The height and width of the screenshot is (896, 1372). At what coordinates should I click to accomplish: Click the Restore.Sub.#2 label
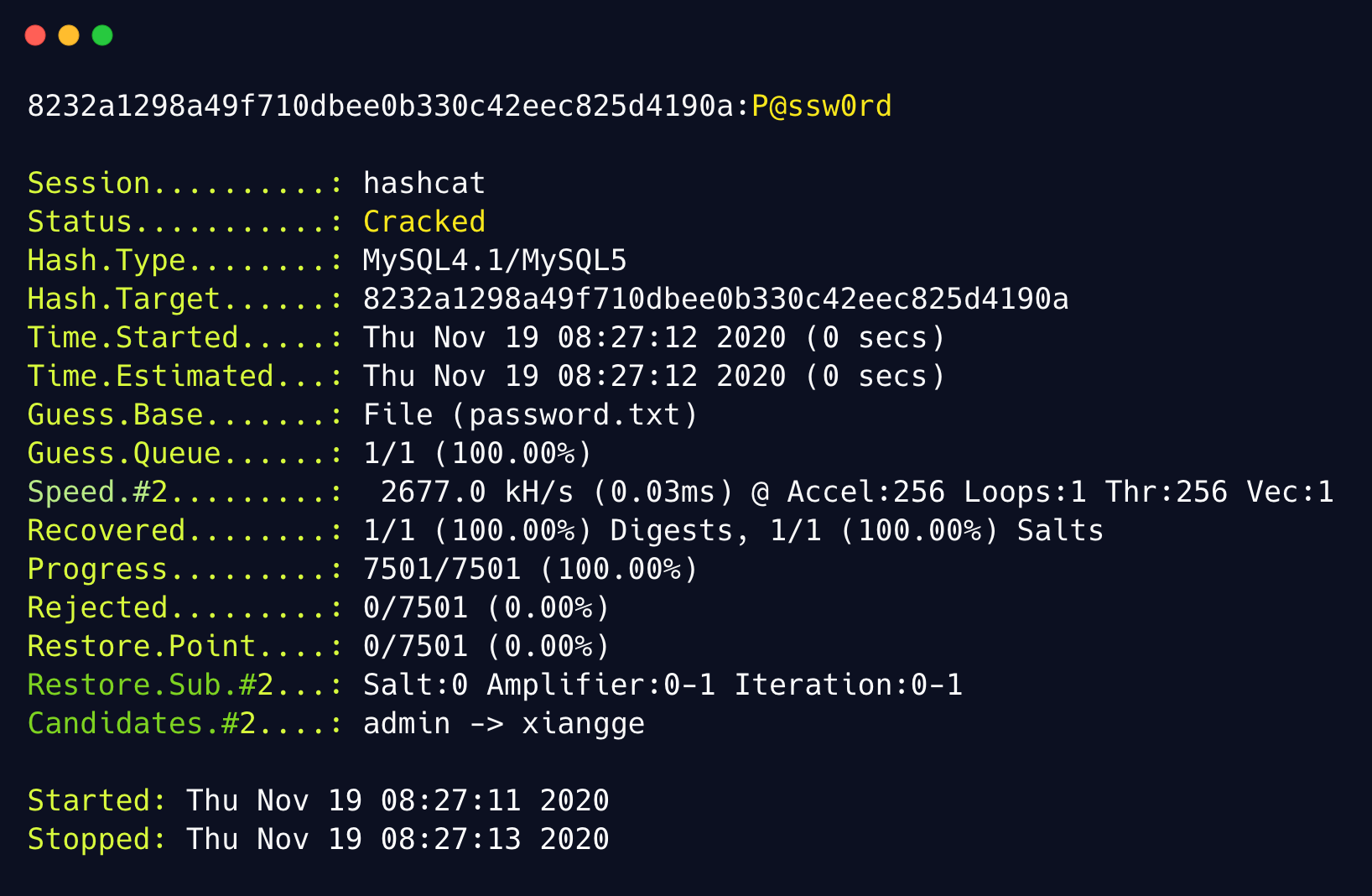point(151,685)
